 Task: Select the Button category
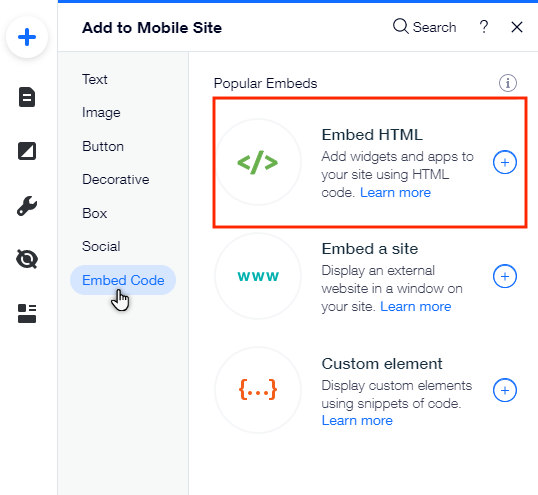(103, 146)
